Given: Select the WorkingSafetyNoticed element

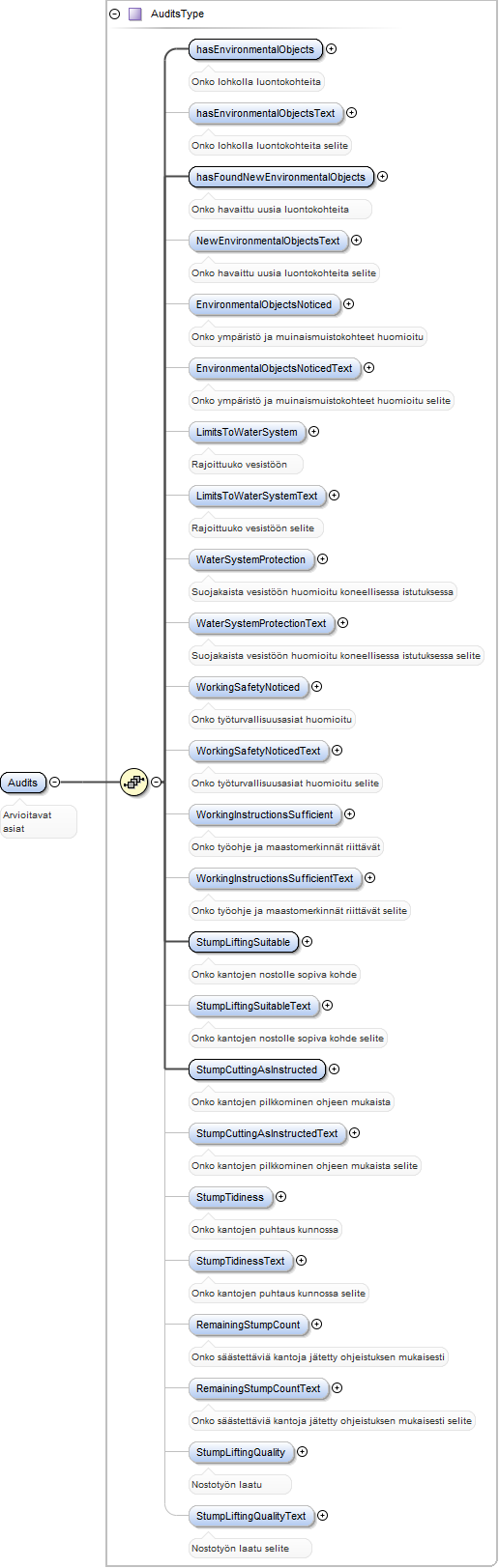Looking at the screenshot, I should pyautogui.click(x=249, y=687).
